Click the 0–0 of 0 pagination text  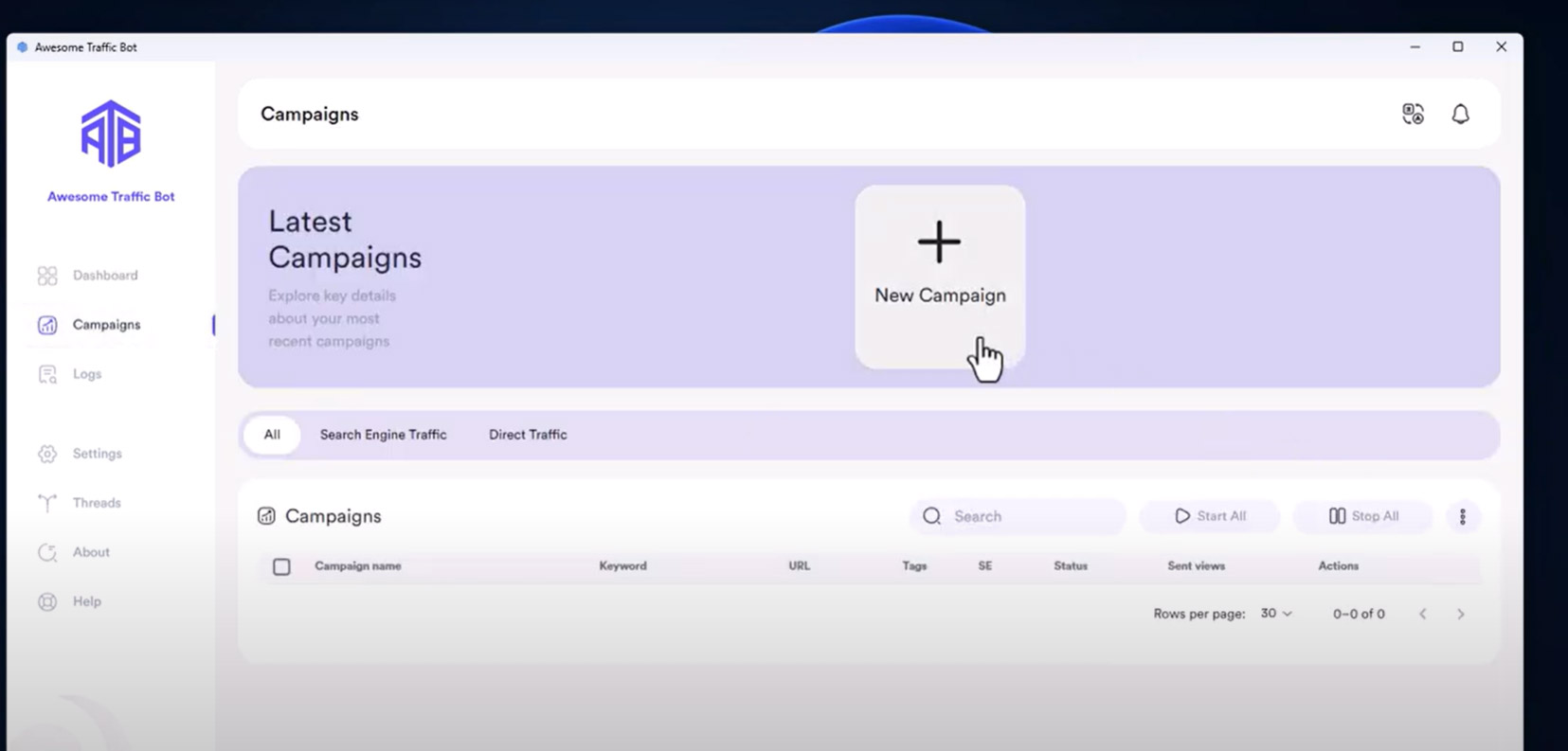[1359, 614]
